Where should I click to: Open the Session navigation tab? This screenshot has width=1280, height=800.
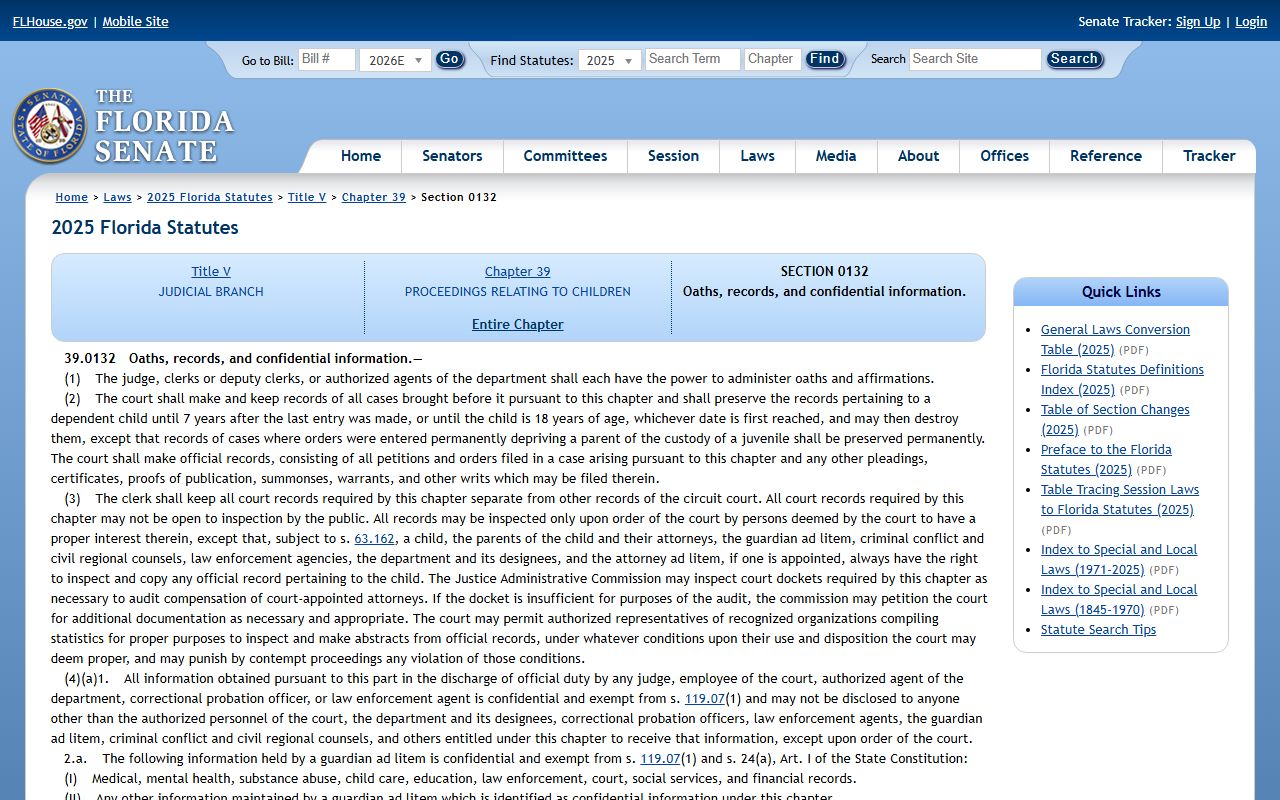pyautogui.click(x=673, y=156)
